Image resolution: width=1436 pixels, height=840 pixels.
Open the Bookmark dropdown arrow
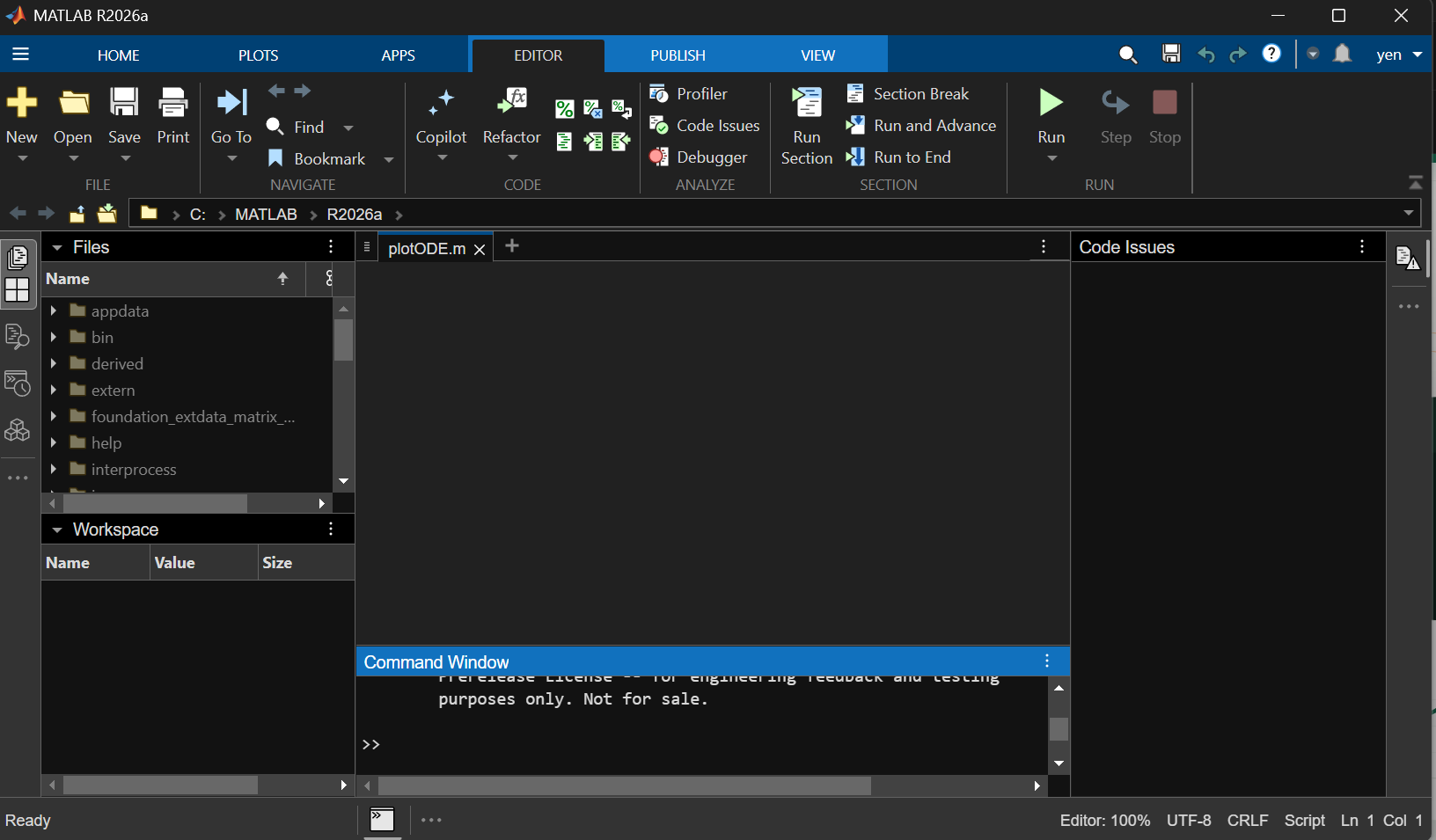[x=389, y=159]
